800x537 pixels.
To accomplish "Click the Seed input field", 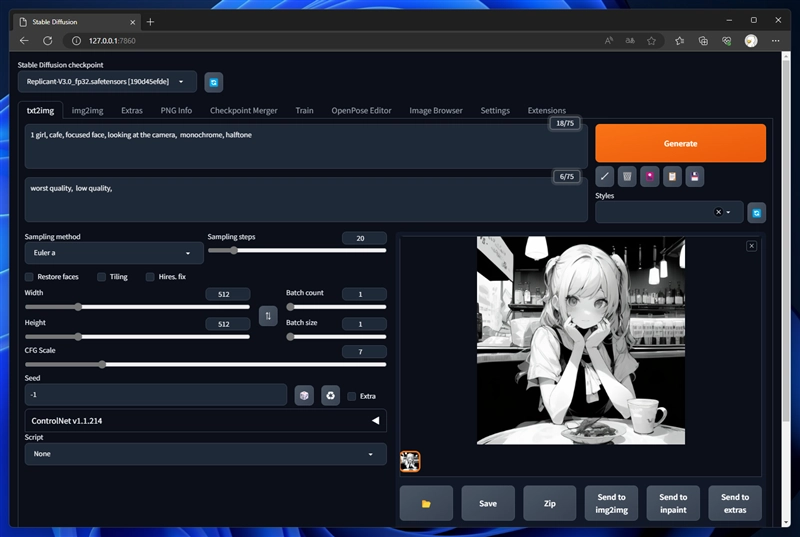I will click(x=156, y=395).
